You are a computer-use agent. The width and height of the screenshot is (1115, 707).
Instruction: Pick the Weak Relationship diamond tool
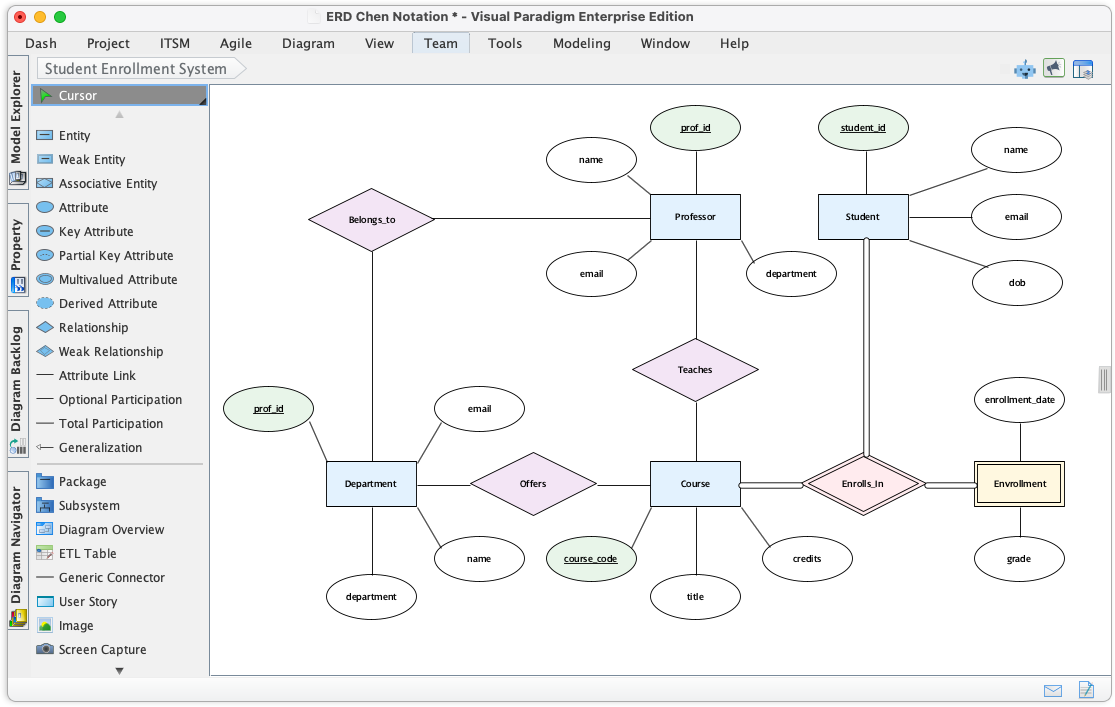coord(110,352)
